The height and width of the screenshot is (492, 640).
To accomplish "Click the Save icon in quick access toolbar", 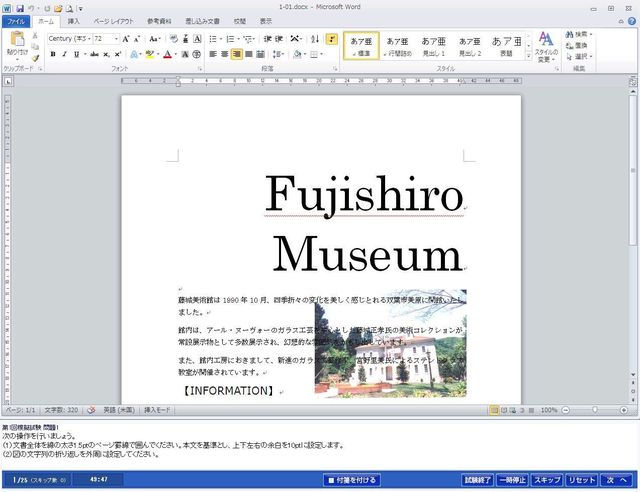I will (x=20, y=7).
